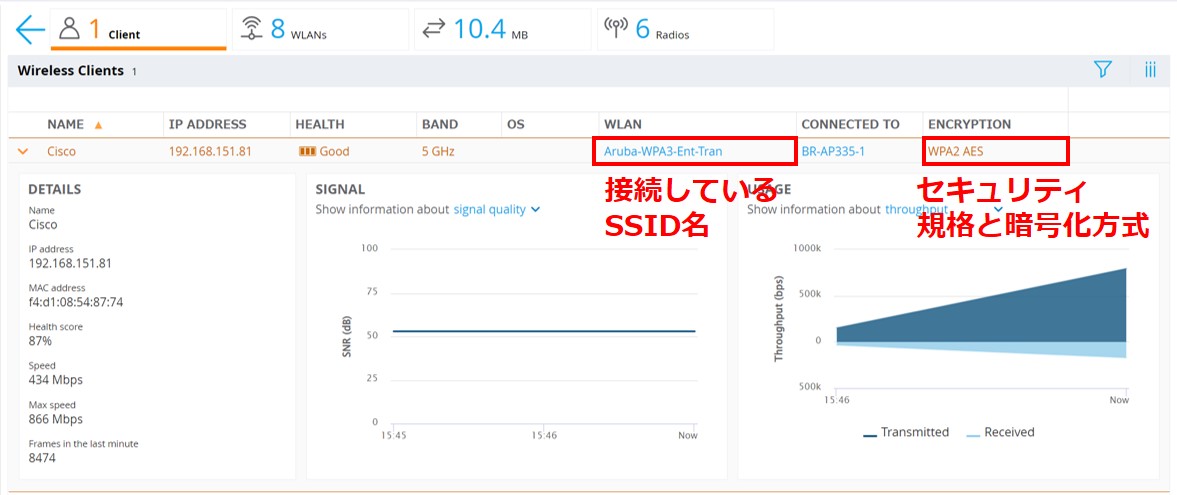Click the 866 Mbps max speed value
This screenshot has height=495, width=1177.
[56, 419]
